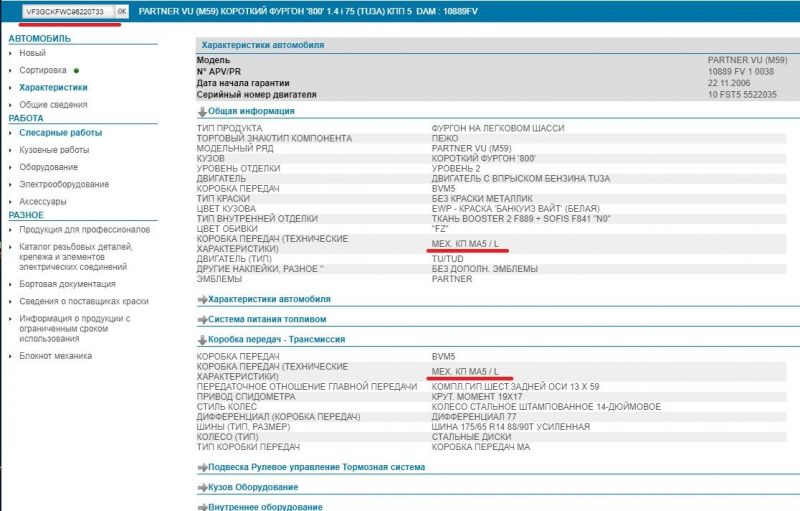Open Блокнот механика in the sidebar
800x511 pixels.
point(56,356)
